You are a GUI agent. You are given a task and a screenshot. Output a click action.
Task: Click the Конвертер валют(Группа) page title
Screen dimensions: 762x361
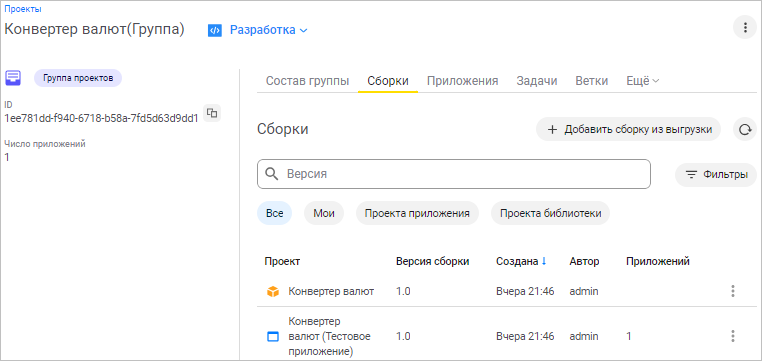[x=94, y=29]
